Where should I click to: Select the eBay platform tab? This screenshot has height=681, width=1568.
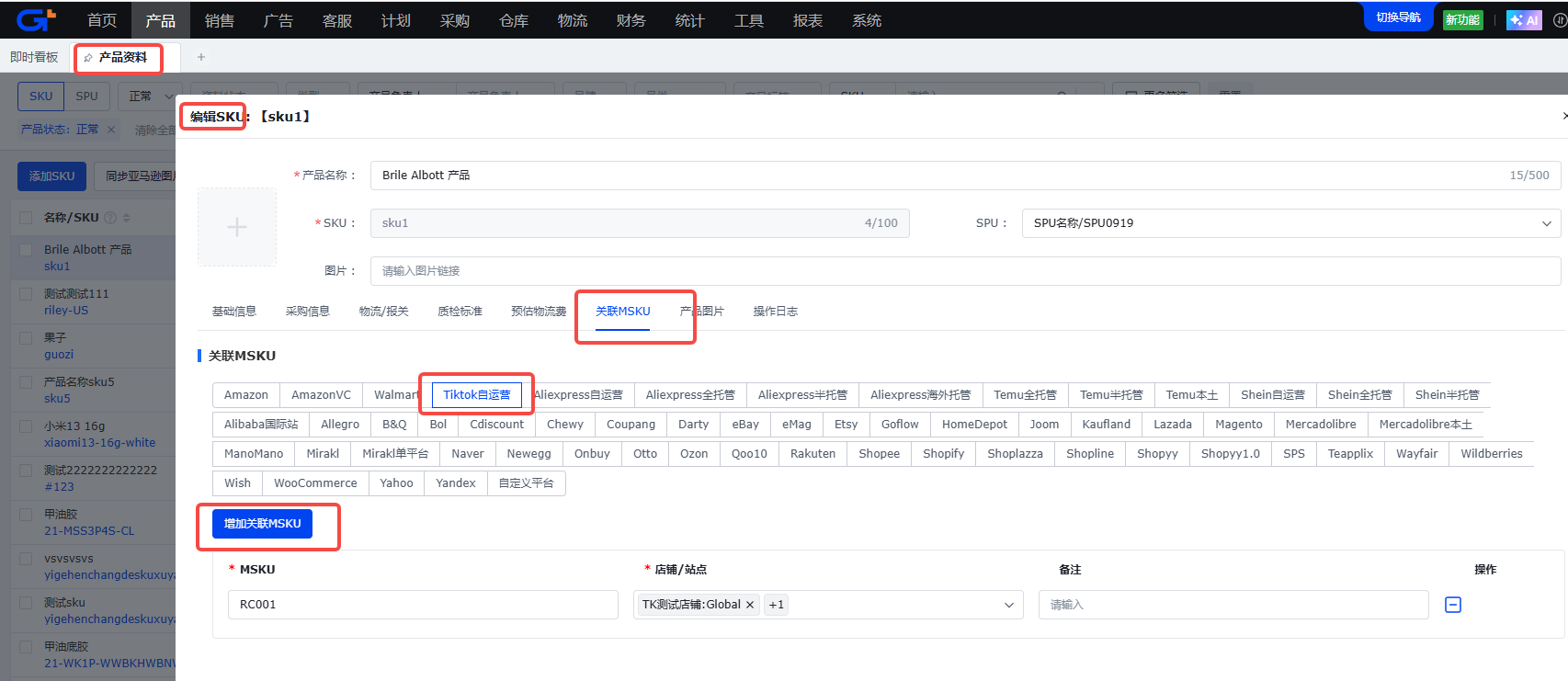point(745,425)
